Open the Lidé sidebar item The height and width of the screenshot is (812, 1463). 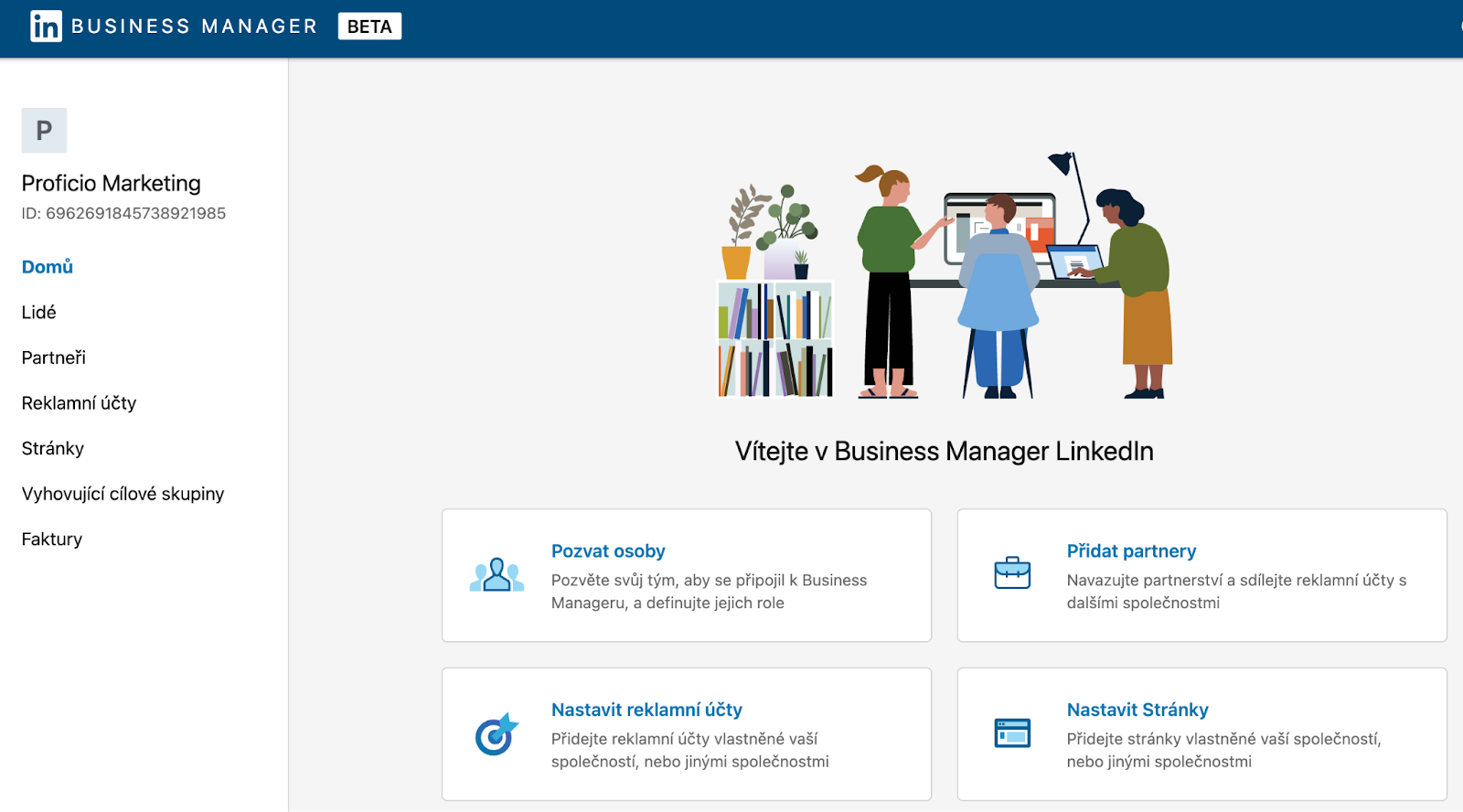(x=39, y=313)
